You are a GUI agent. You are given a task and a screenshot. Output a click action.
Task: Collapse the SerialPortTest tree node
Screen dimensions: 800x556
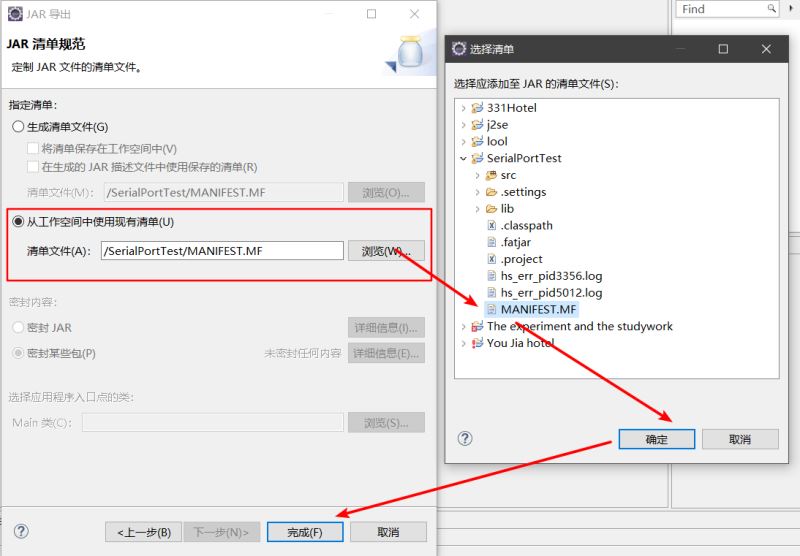click(463, 159)
